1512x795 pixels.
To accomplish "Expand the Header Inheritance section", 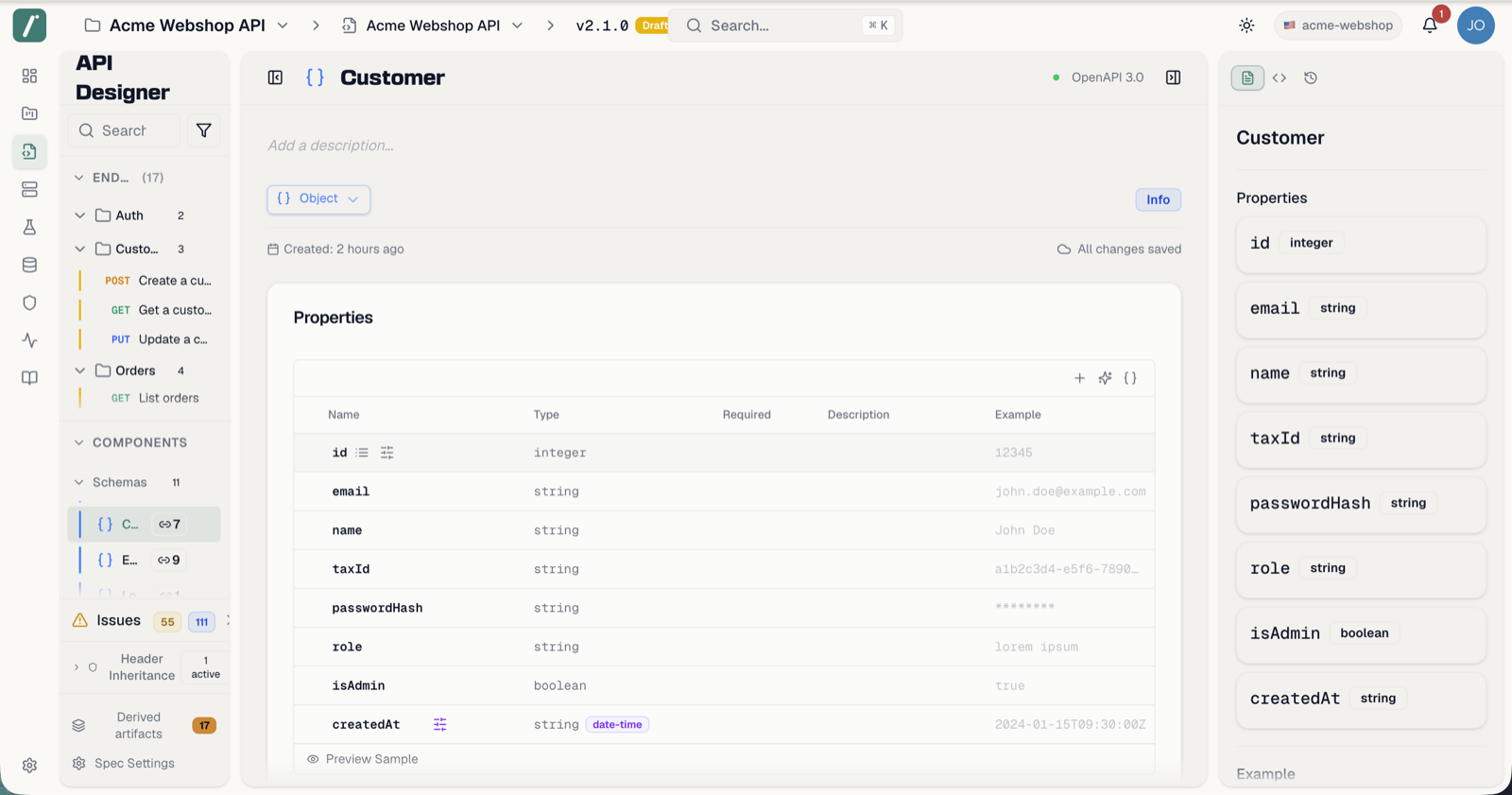I will point(77,667).
